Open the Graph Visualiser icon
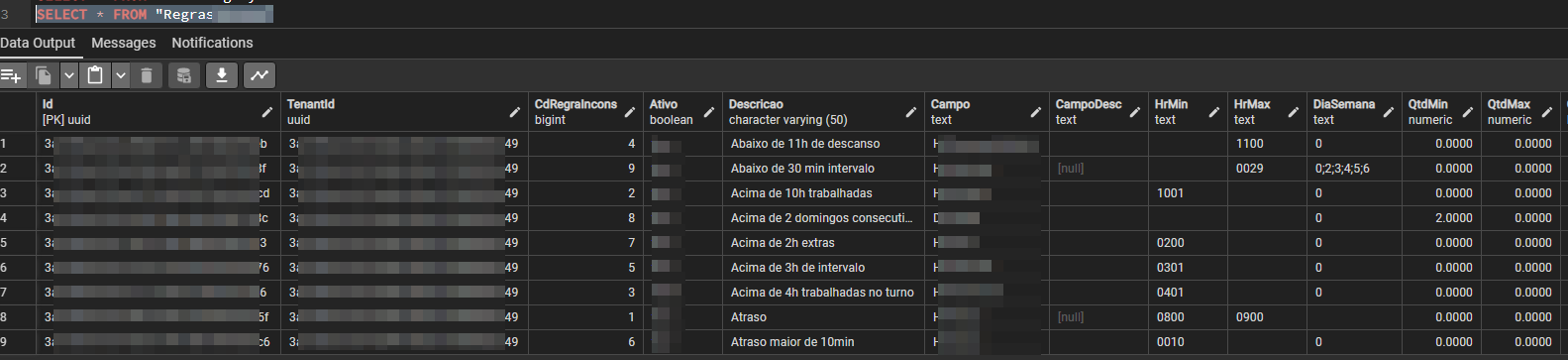Screen dimensions: 1568x360 tap(260, 75)
